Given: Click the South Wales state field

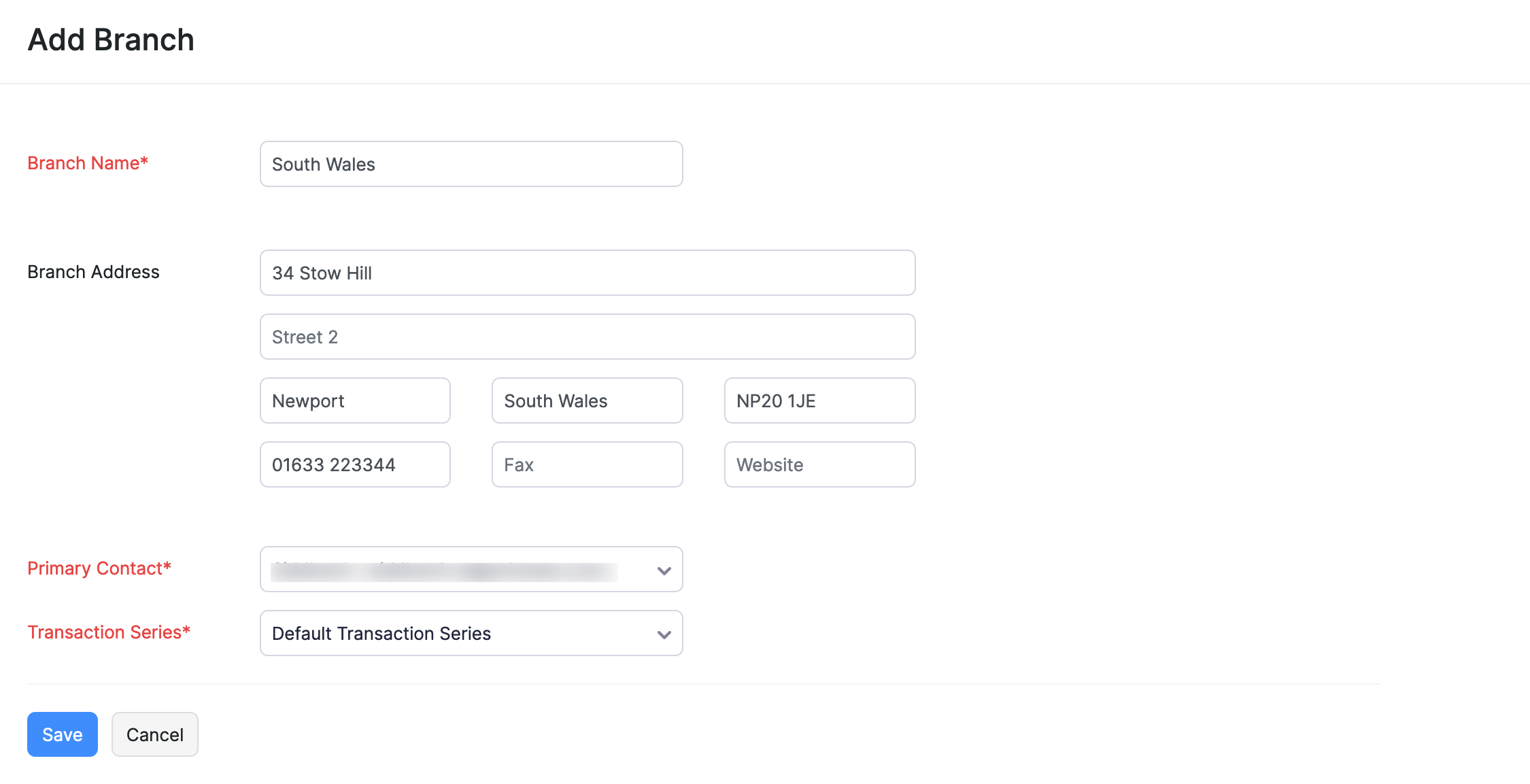Looking at the screenshot, I should coord(586,400).
